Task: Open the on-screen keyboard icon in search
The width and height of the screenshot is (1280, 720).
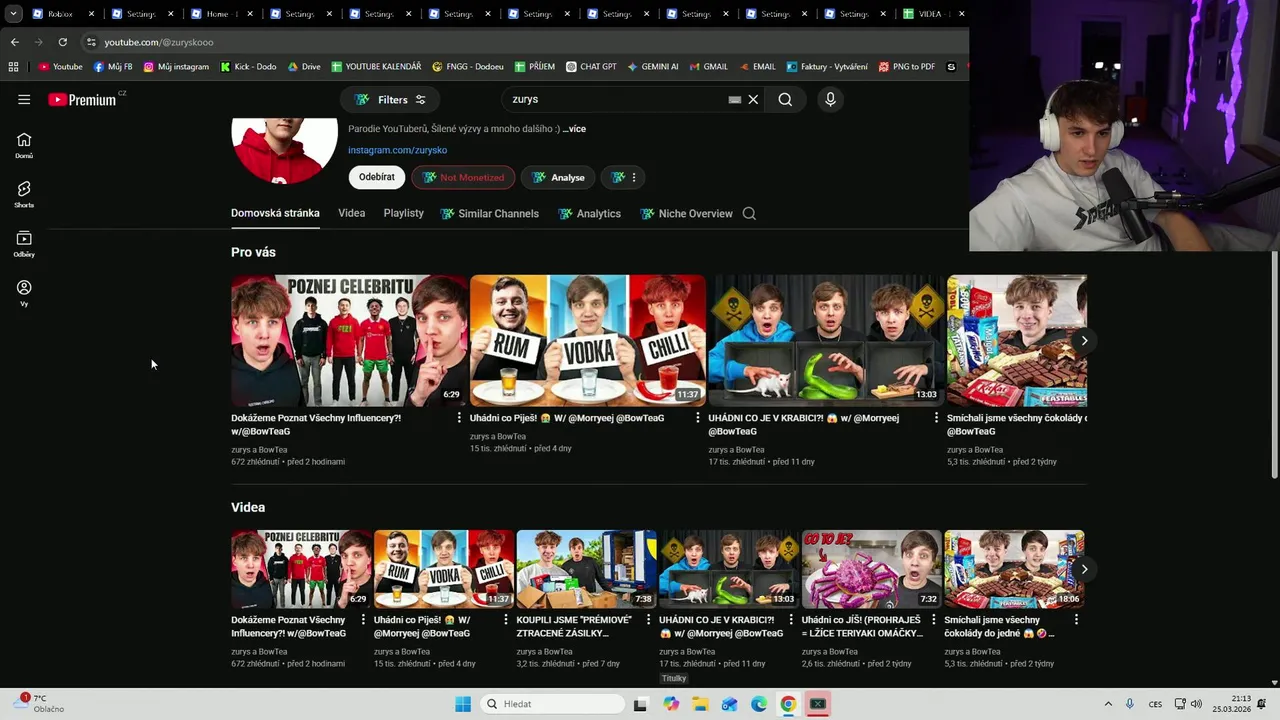Action: [735, 99]
